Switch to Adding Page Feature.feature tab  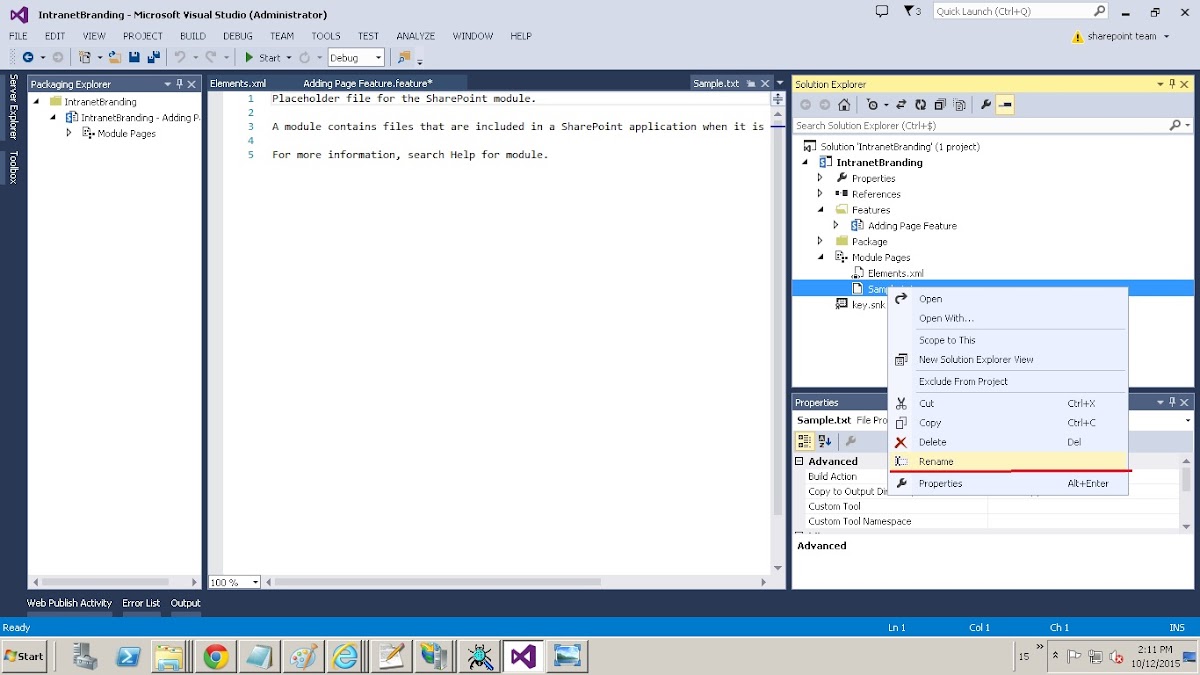click(x=368, y=83)
